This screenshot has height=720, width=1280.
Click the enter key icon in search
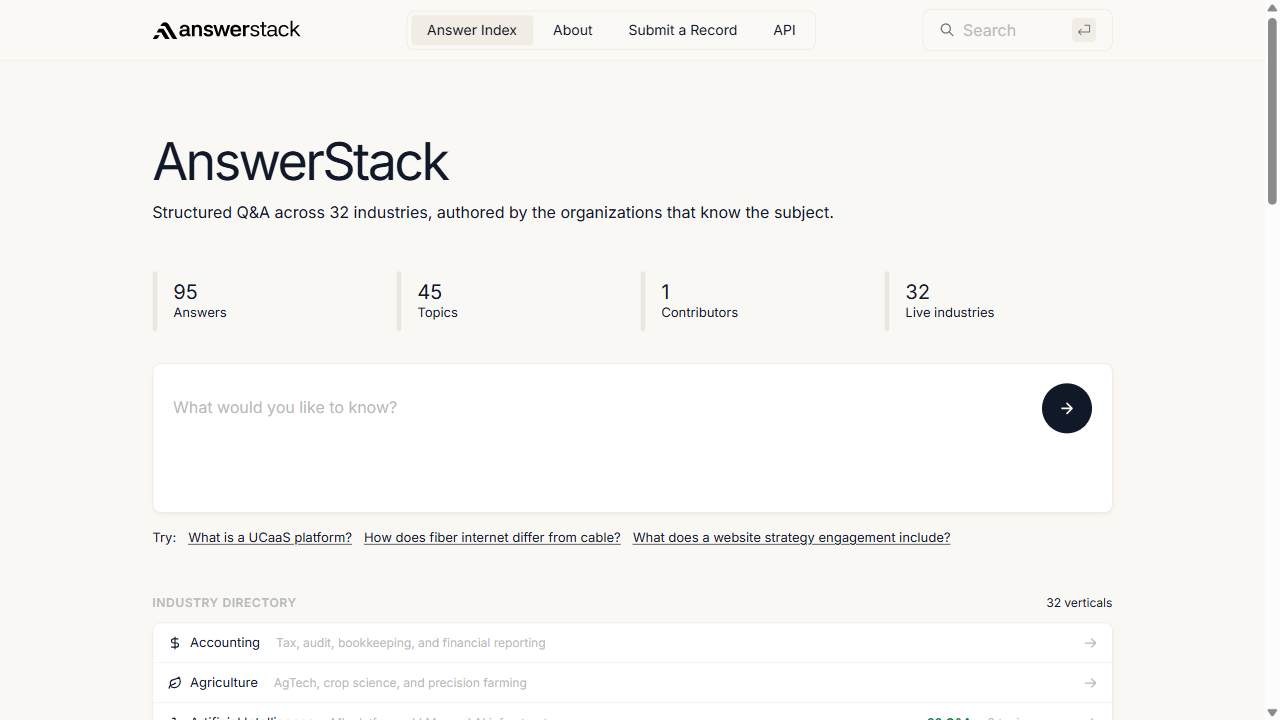tap(1084, 30)
